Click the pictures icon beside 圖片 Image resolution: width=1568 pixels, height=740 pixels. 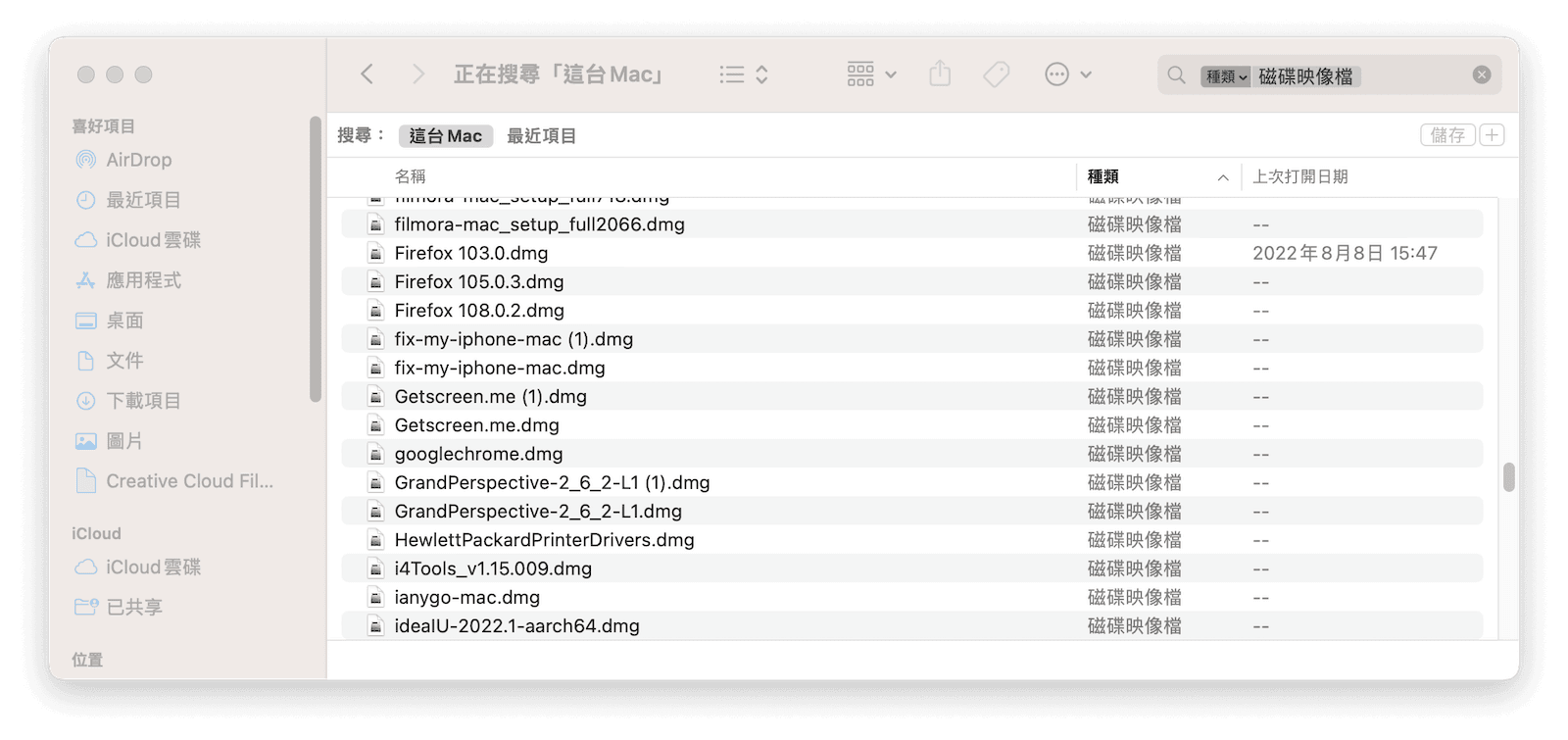point(86,441)
